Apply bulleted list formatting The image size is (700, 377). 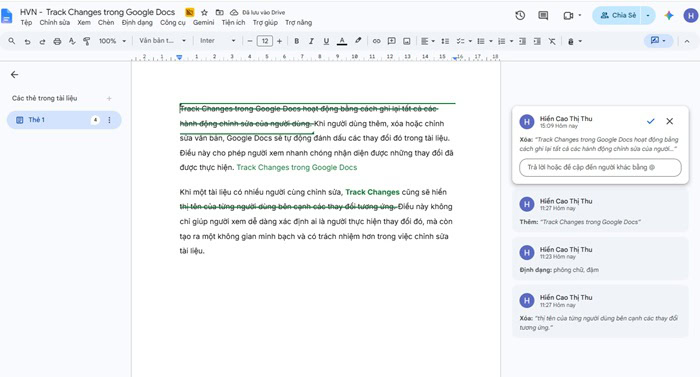481,41
